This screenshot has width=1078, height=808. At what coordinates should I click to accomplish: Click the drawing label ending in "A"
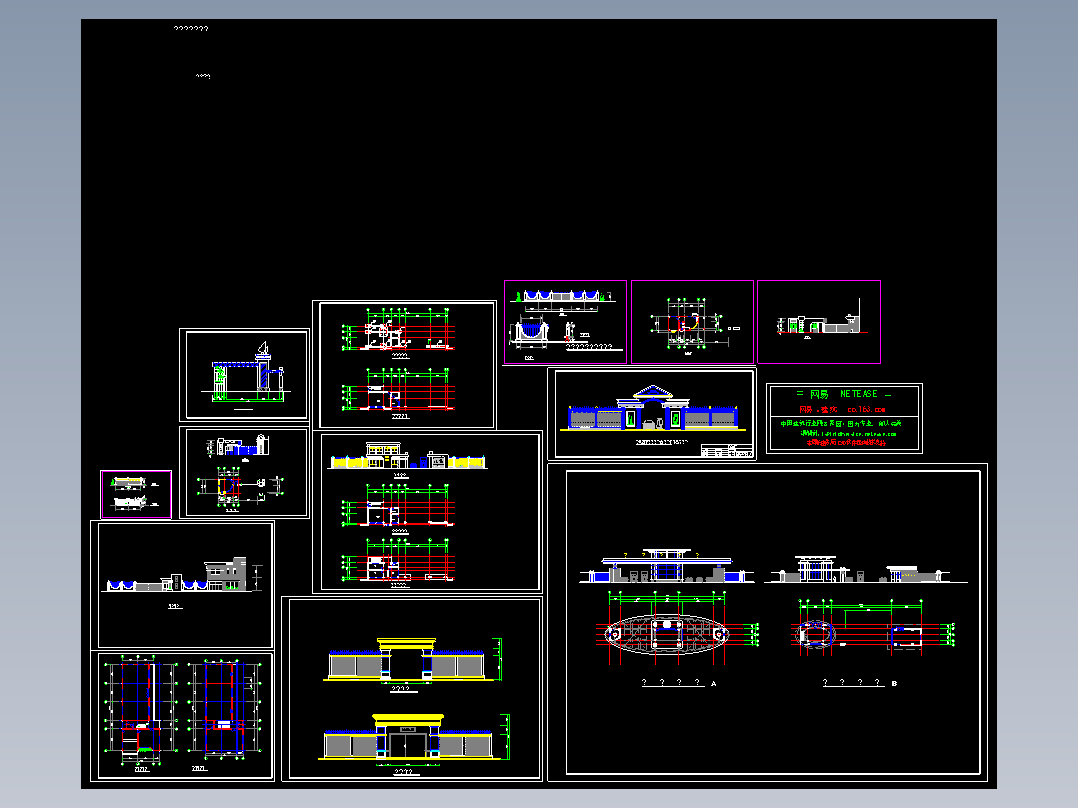(679, 683)
